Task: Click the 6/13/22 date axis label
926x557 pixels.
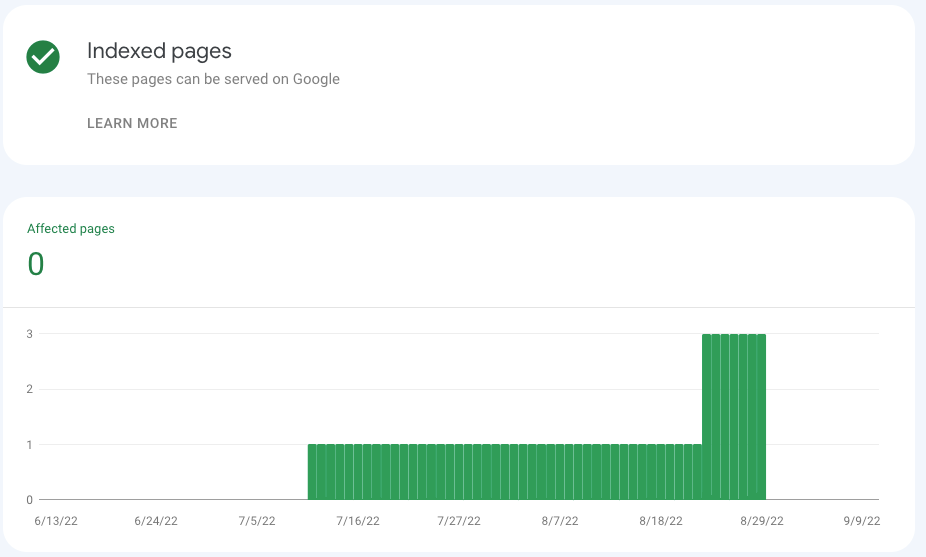Action: [56, 521]
